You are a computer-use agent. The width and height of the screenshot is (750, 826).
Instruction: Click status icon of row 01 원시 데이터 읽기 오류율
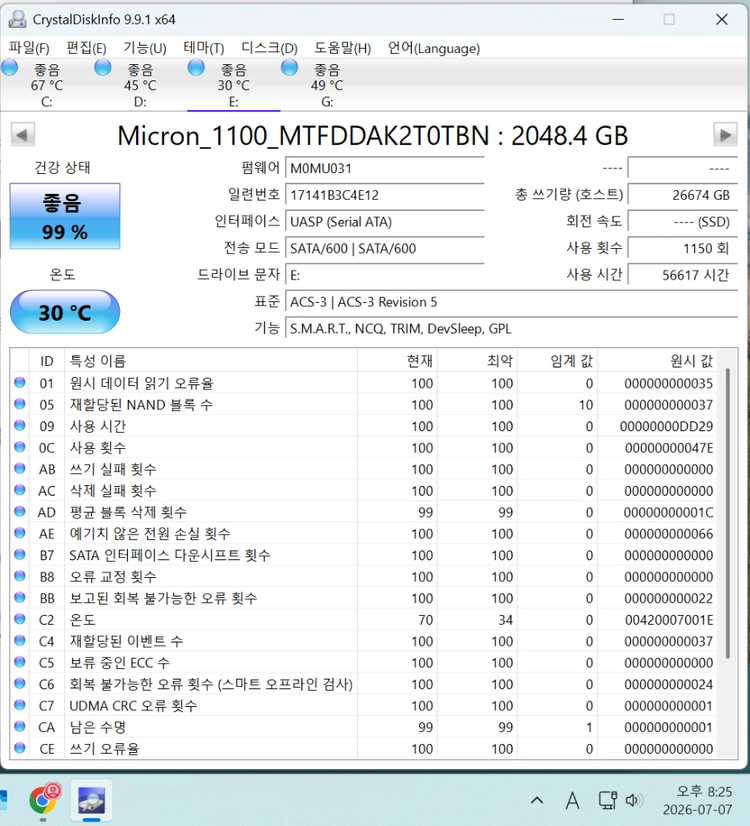20,382
